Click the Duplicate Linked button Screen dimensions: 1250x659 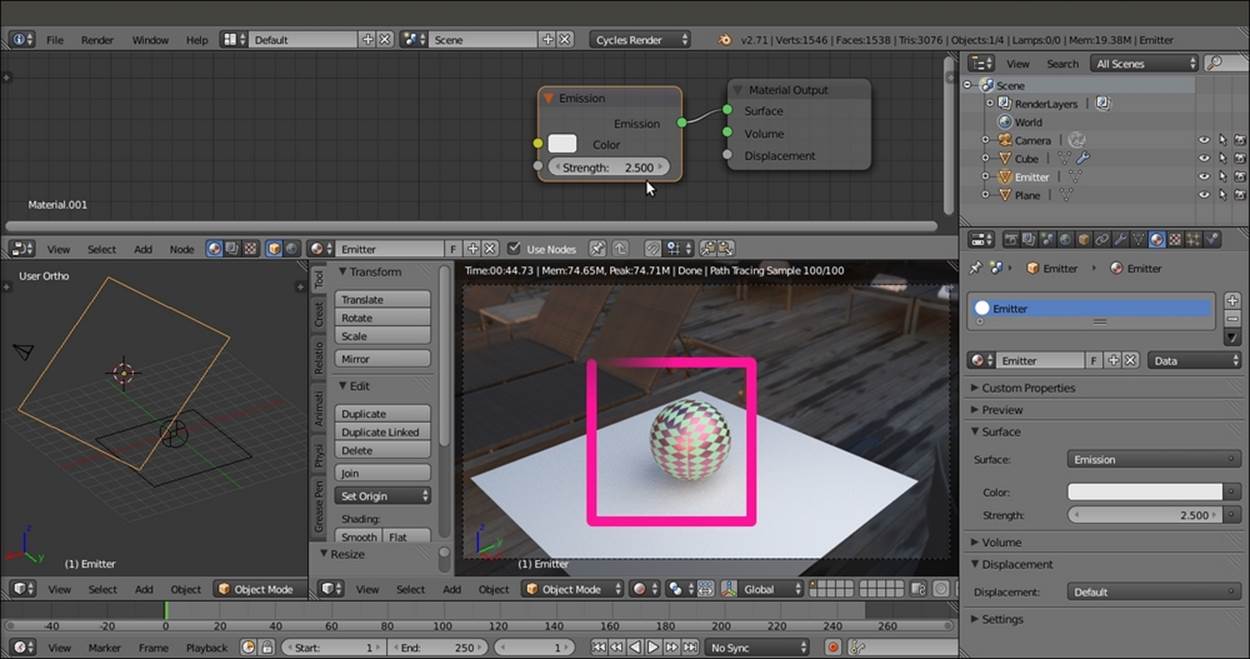[380, 432]
